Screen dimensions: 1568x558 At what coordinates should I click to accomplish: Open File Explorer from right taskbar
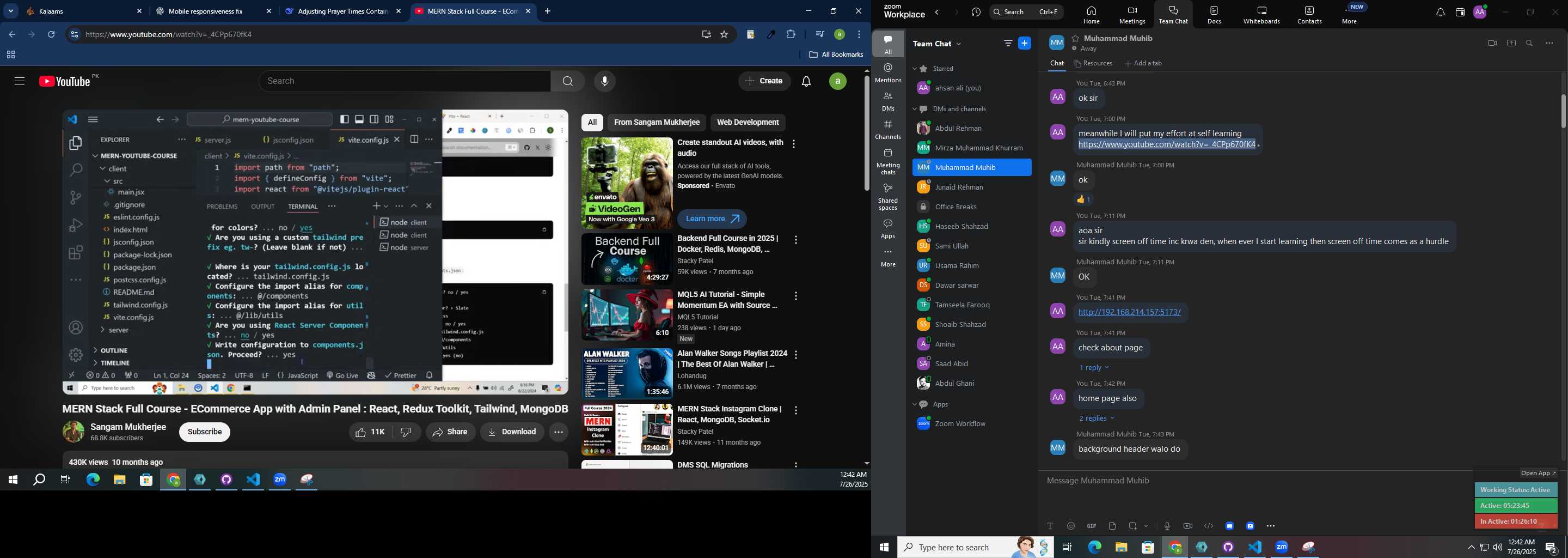click(x=1121, y=547)
